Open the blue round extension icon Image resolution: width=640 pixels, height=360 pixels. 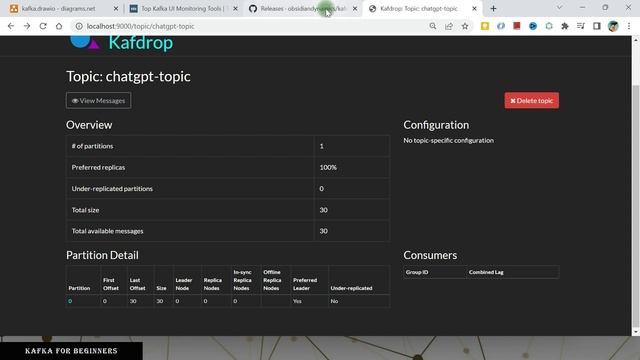(x=533, y=26)
